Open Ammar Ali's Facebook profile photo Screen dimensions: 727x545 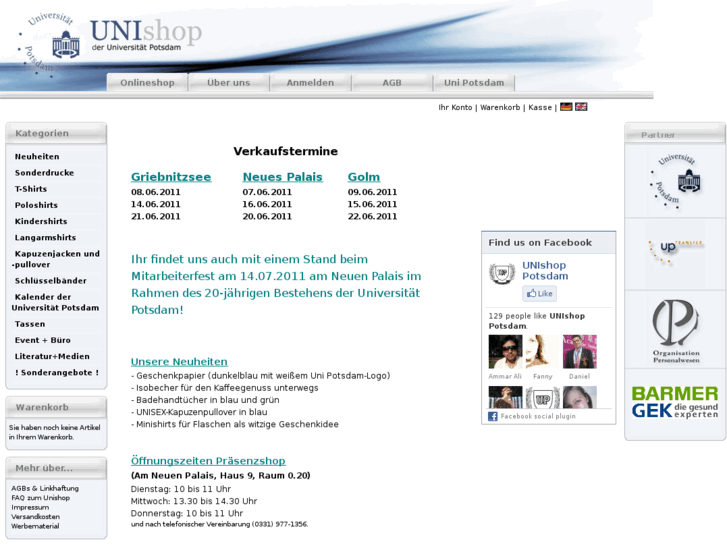coord(505,352)
